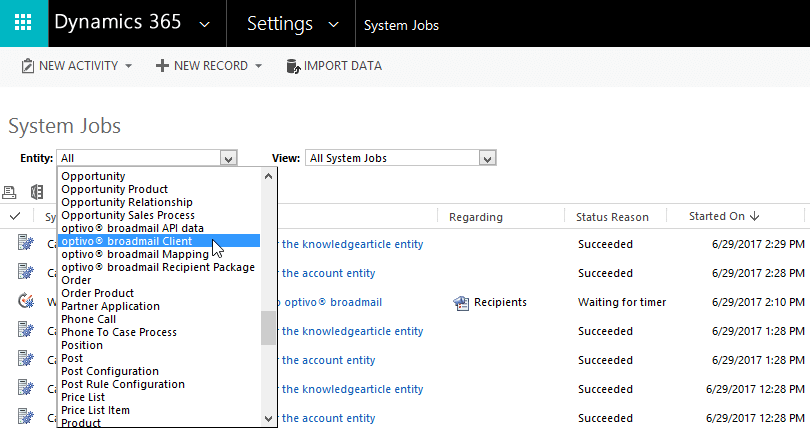Pick optivo broadmail API data entry
The width and height of the screenshot is (810, 436).
click(x=132, y=228)
